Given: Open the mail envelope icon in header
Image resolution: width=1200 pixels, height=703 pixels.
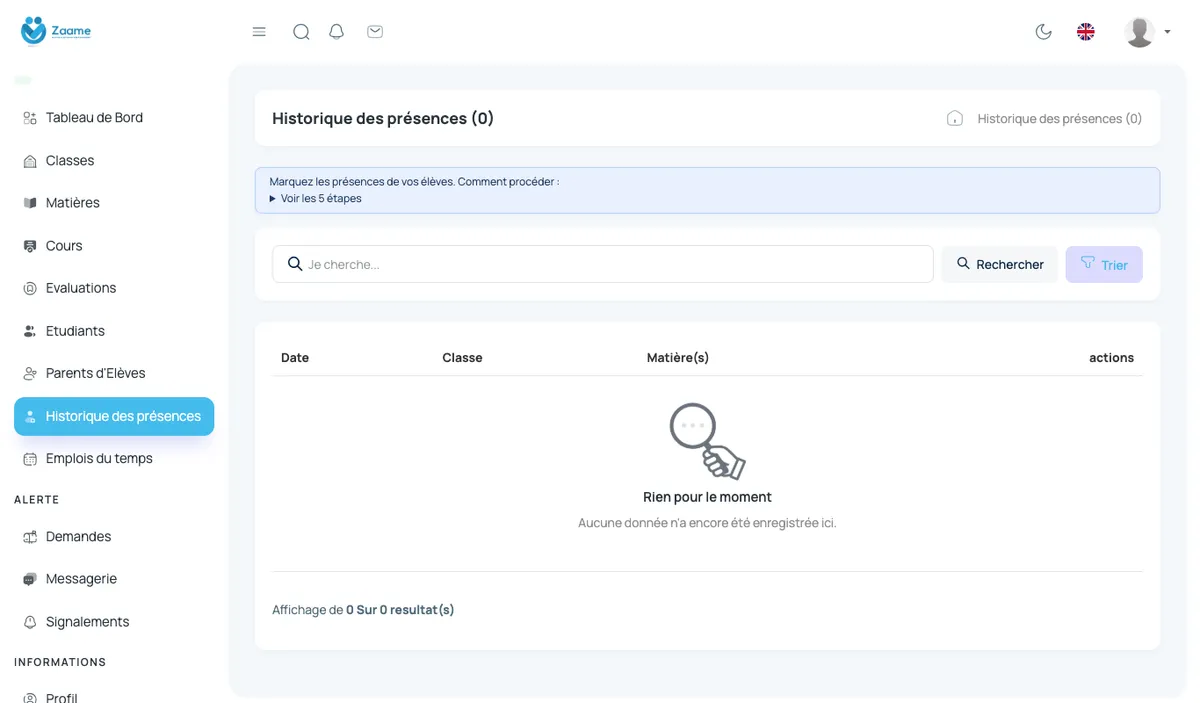Looking at the screenshot, I should click(x=375, y=32).
